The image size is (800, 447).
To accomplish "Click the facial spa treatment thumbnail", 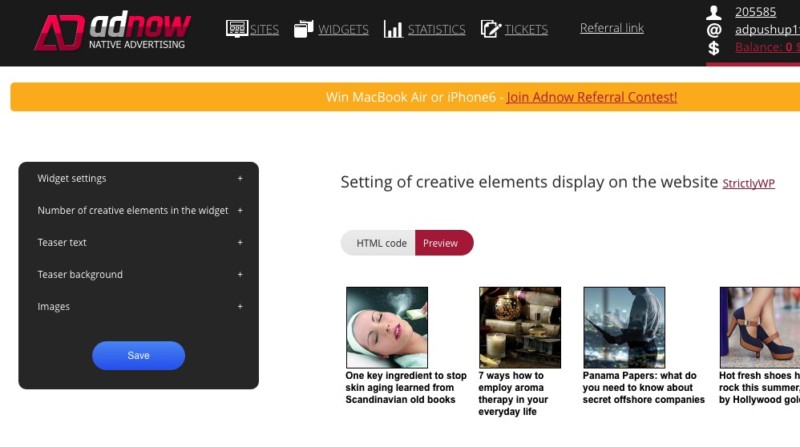I will [x=387, y=328].
